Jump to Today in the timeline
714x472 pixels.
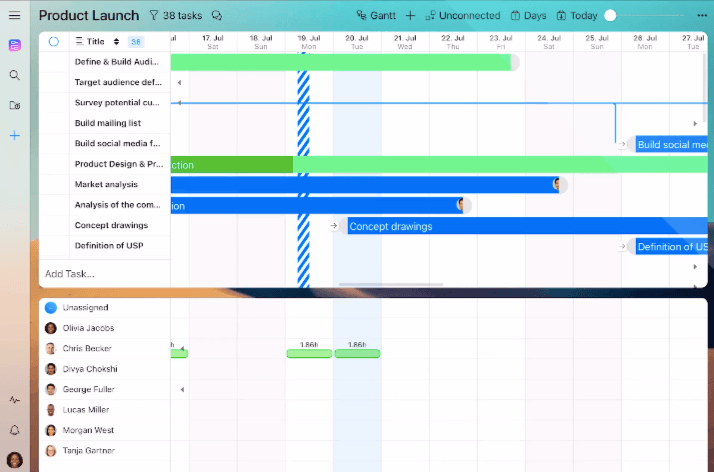tap(577, 15)
